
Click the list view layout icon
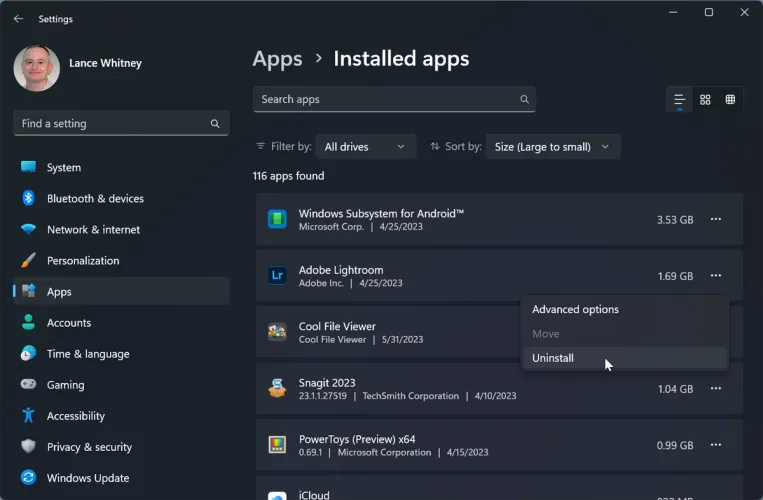(x=680, y=100)
